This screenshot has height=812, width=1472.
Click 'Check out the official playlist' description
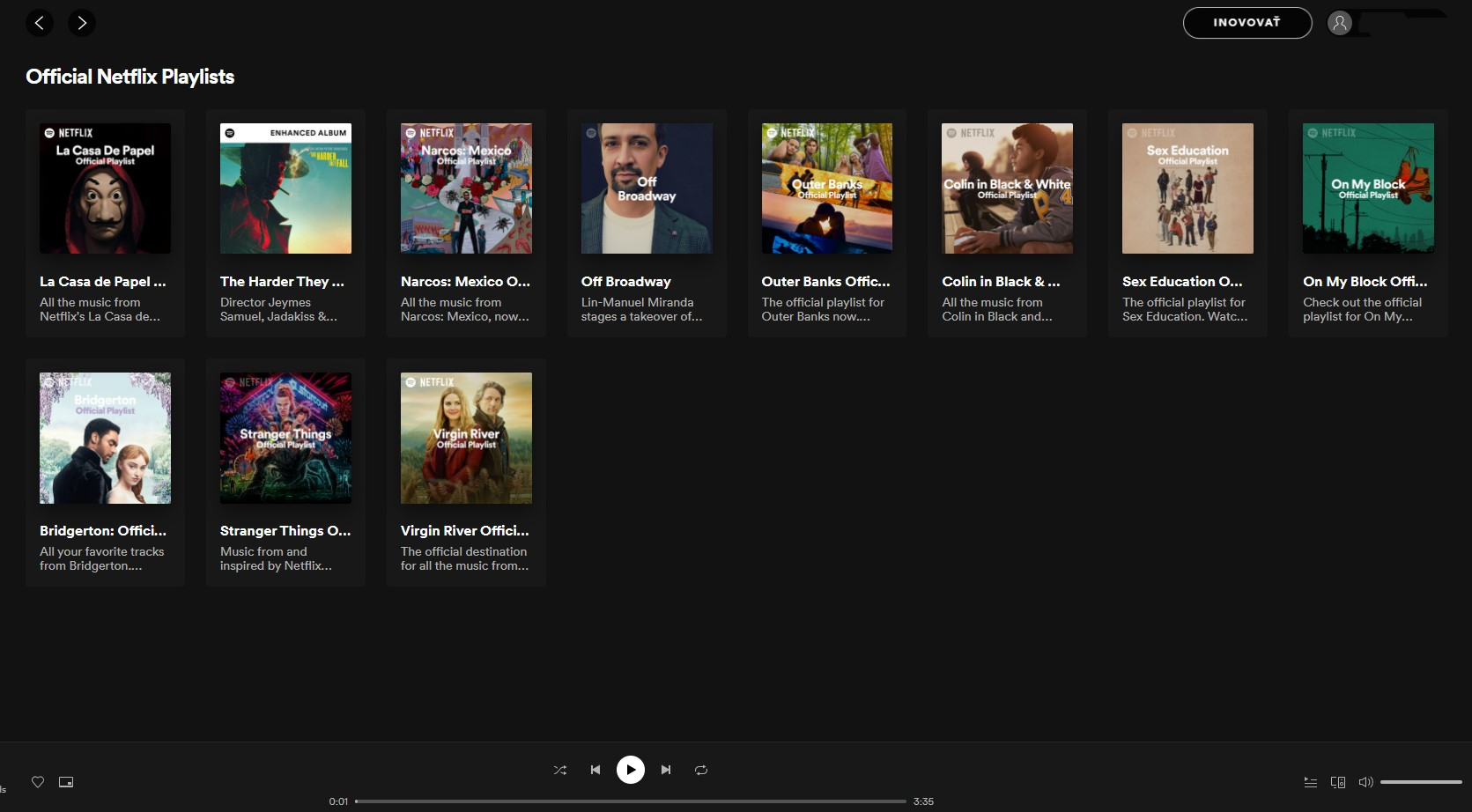click(1363, 309)
